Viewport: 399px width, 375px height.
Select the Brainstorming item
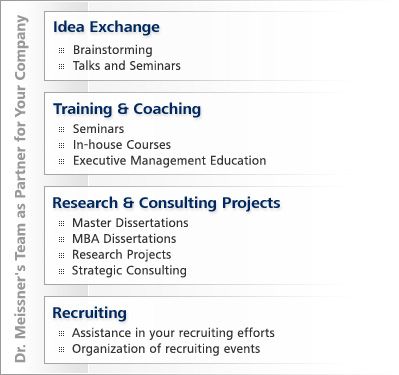click(113, 50)
